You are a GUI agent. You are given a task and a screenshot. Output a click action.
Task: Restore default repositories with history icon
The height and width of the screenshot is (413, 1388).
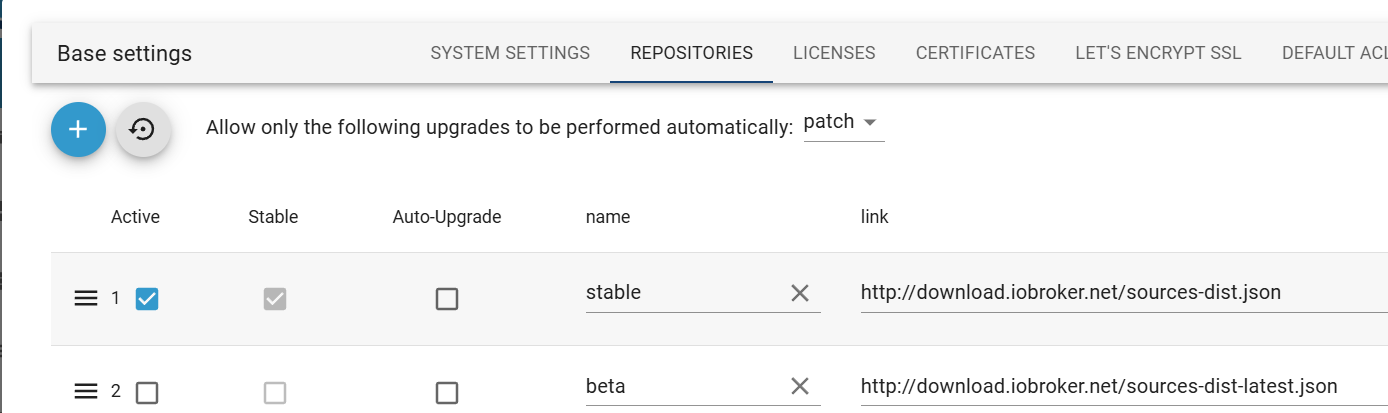[x=143, y=129]
